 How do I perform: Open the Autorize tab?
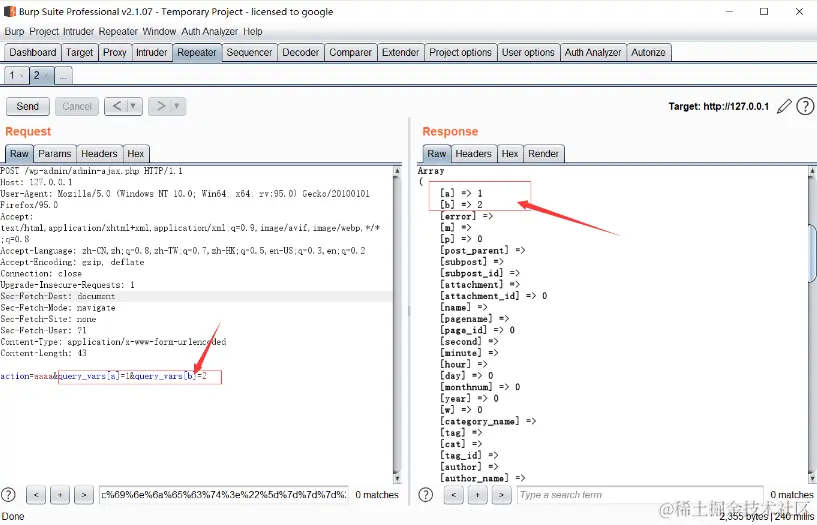click(648, 53)
